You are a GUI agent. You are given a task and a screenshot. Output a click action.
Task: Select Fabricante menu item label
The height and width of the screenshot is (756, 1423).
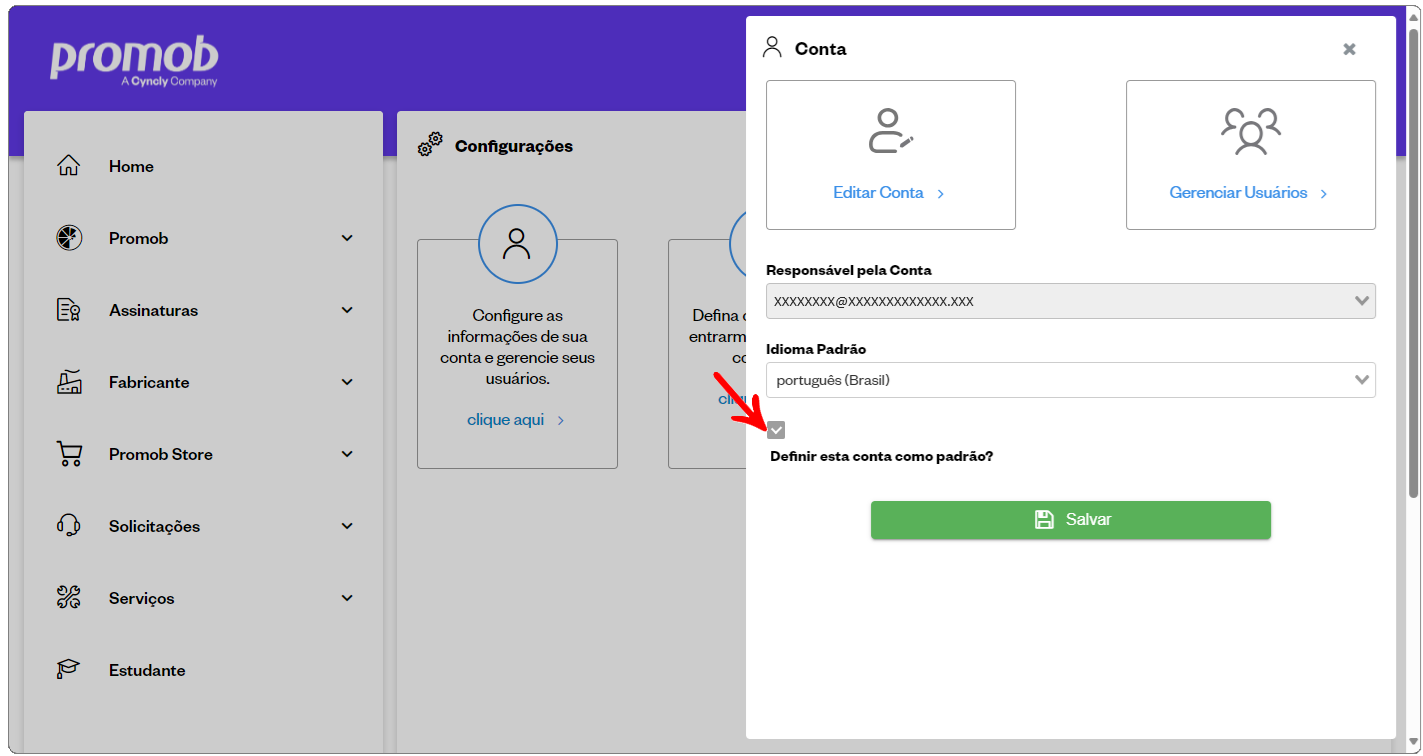pos(149,383)
